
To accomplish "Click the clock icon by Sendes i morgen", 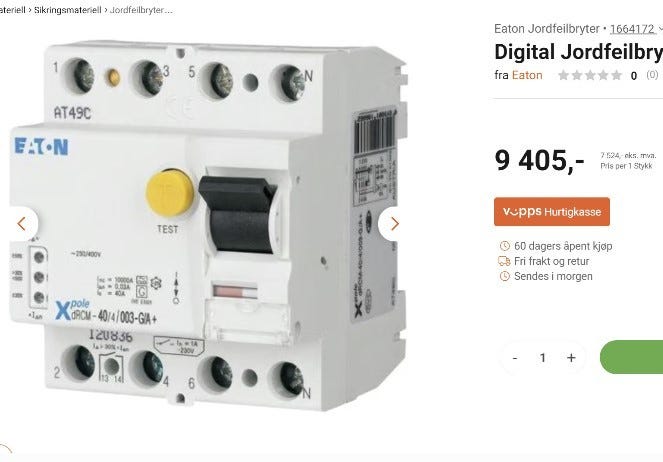I will [x=504, y=276].
